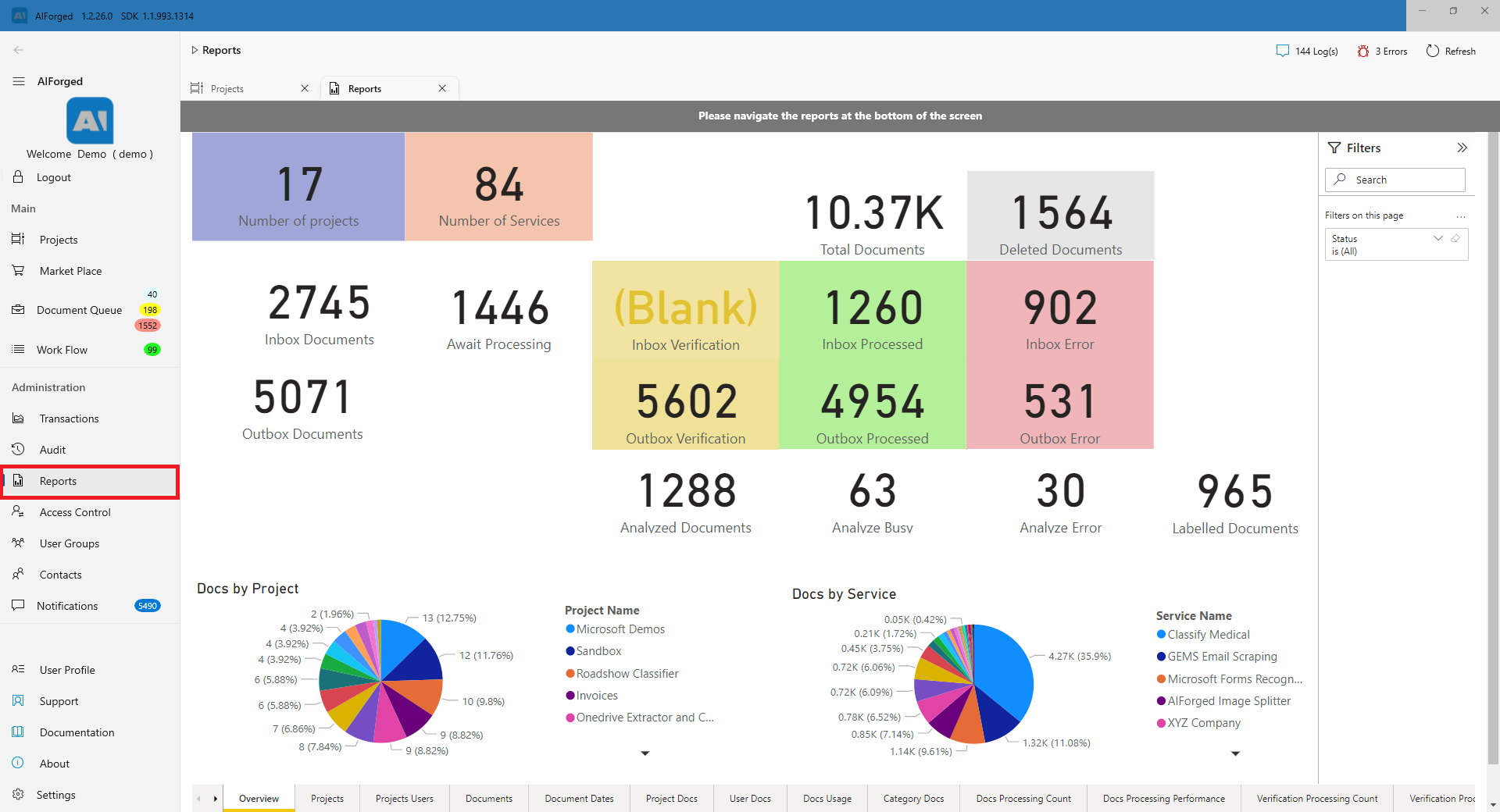
Task: Open About info icon
Action: (x=18, y=763)
